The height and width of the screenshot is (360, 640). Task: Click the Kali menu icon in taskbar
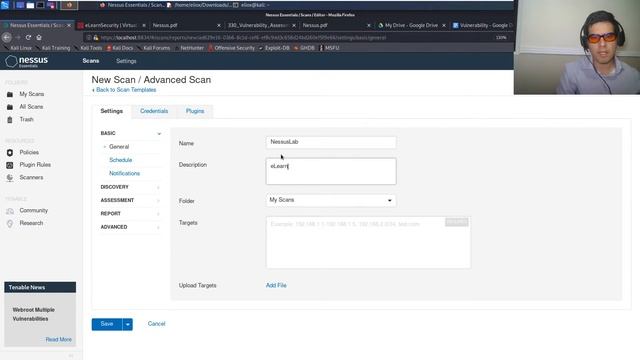point(5,5)
